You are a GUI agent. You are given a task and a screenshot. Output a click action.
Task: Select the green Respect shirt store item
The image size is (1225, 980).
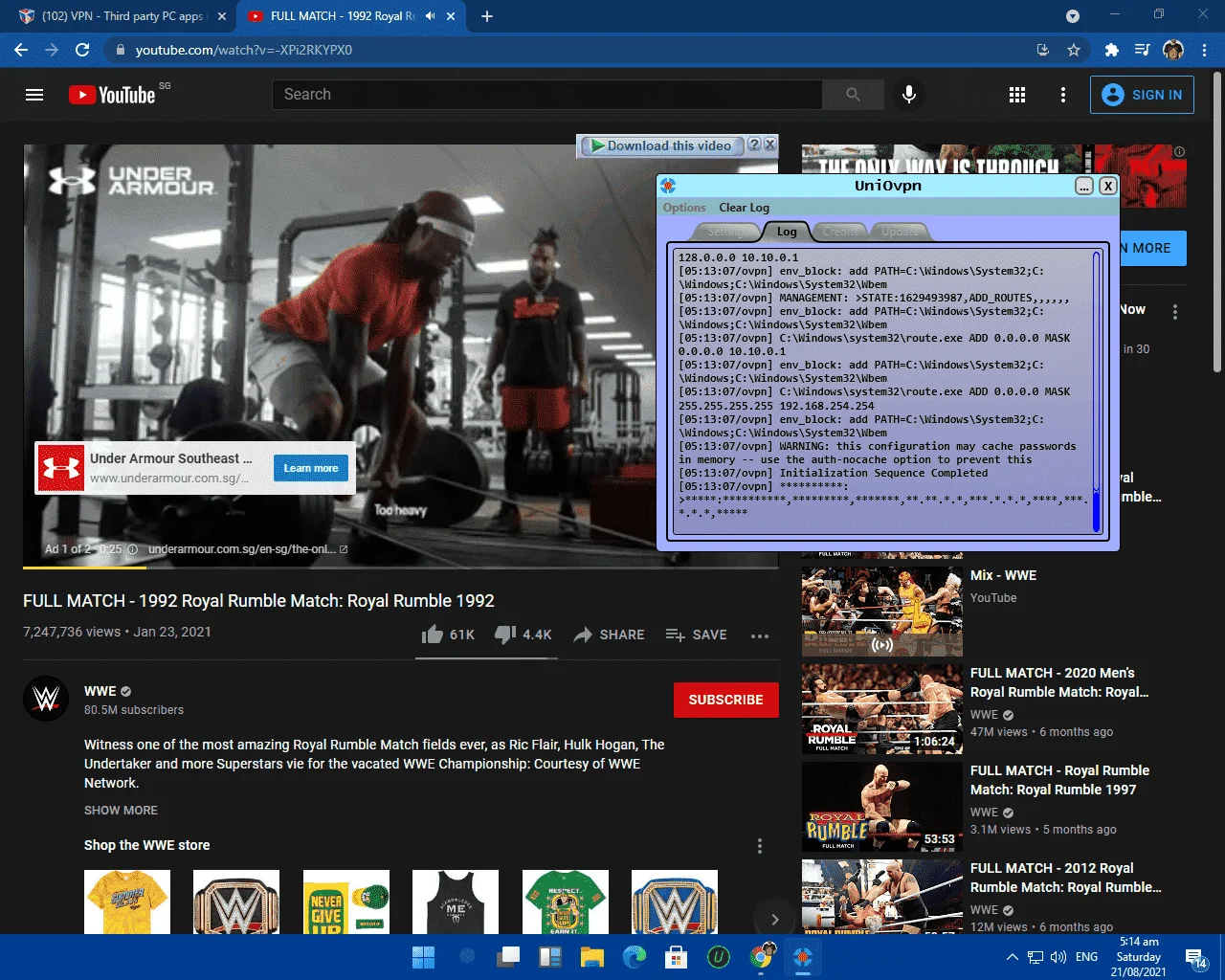tap(566, 902)
